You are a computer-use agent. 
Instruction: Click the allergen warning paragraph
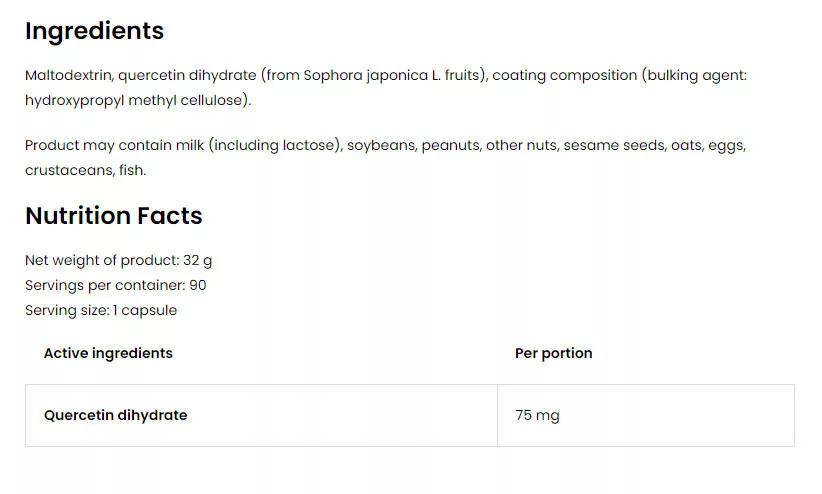point(385,157)
